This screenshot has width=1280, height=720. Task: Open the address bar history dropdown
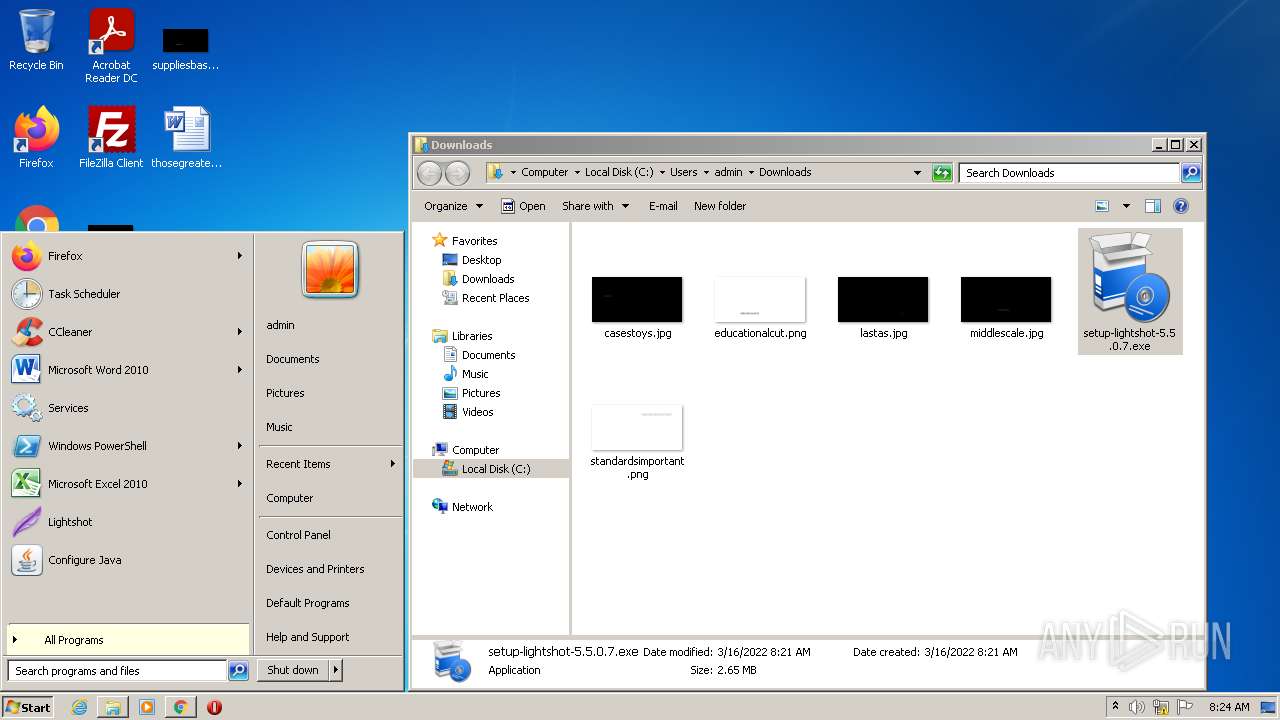click(x=917, y=173)
